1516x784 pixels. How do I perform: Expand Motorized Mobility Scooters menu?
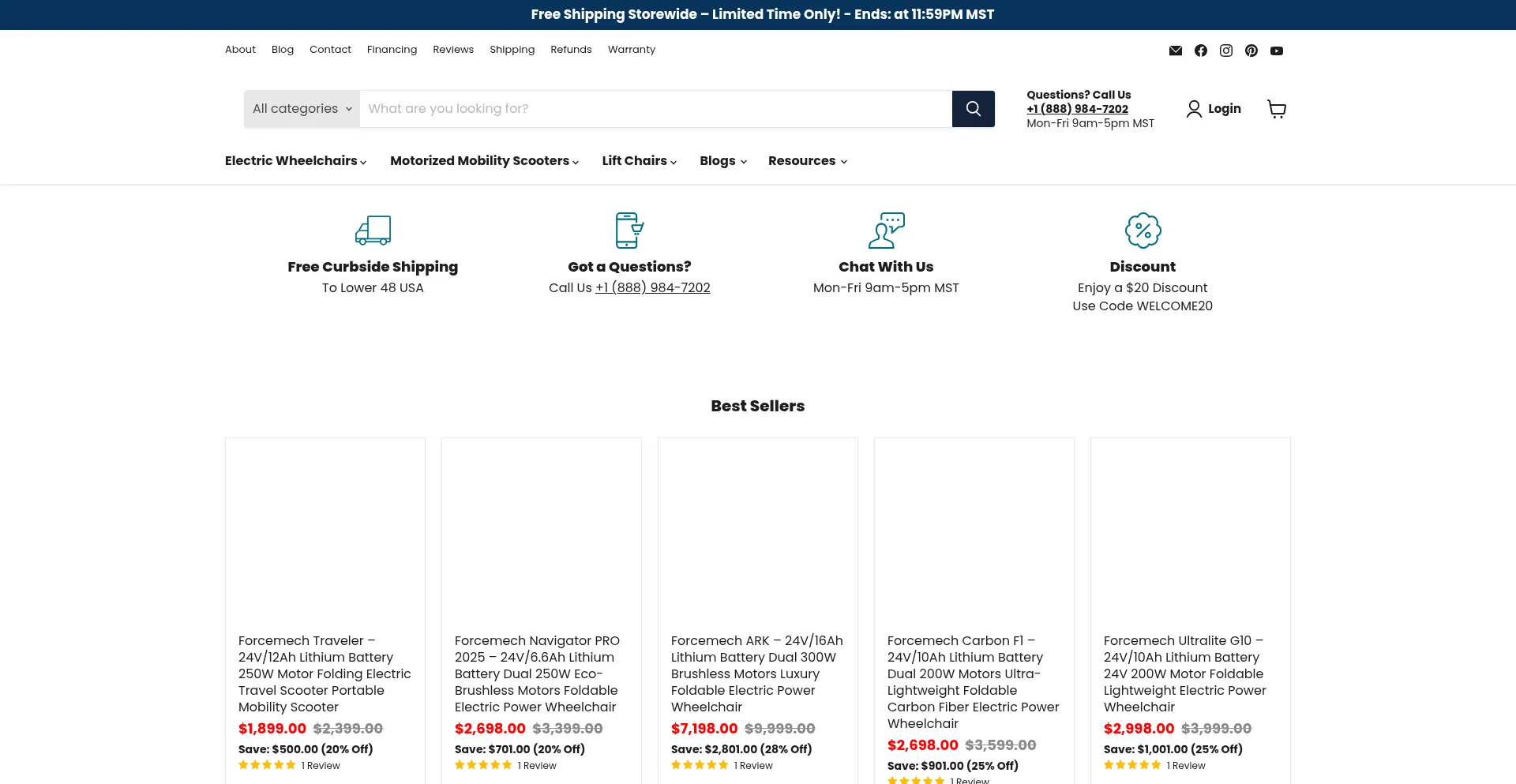(484, 161)
